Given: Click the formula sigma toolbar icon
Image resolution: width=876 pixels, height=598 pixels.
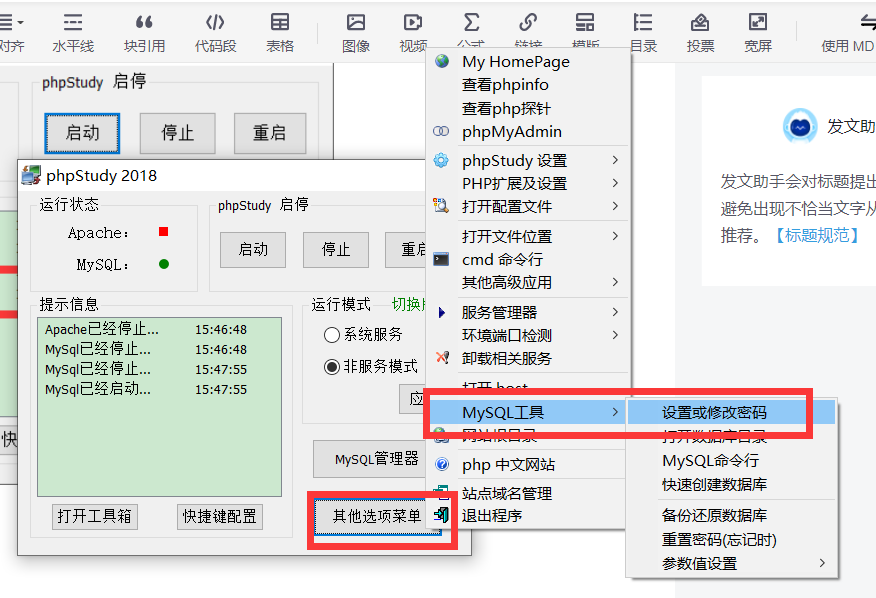Looking at the screenshot, I should coord(471,22).
